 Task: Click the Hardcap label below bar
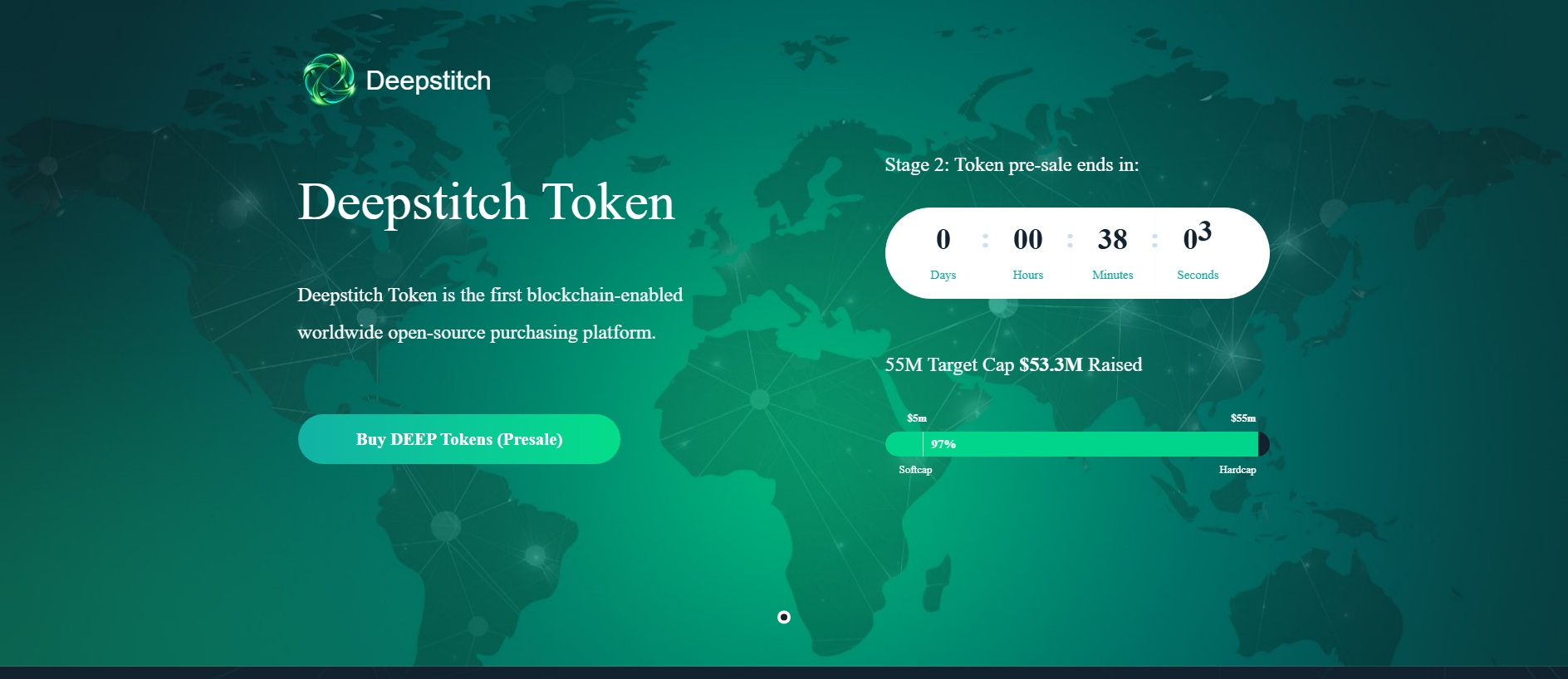coord(1237,469)
